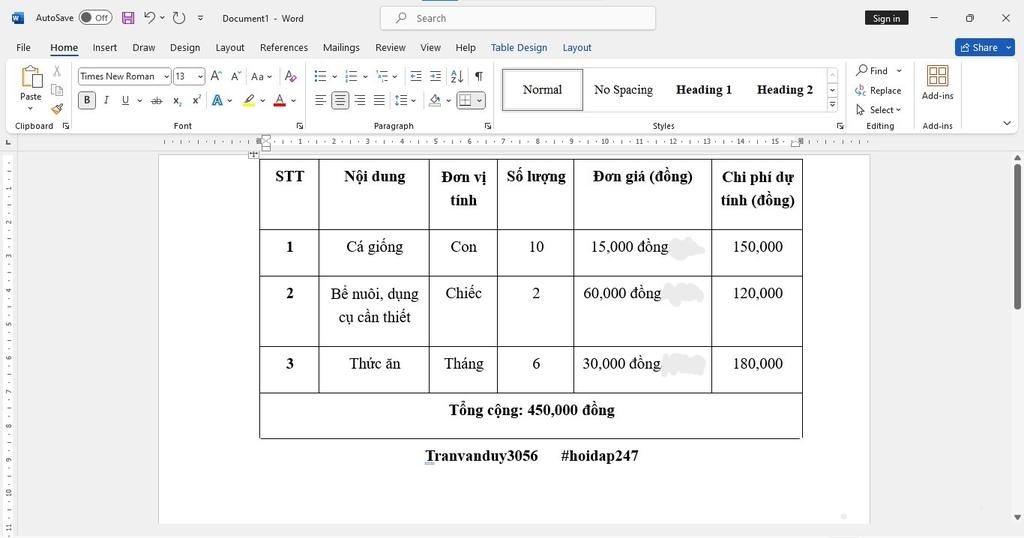Image resolution: width=1024 pixels, height=538 pixels.
Task: Click the Sign in button
Action: 886,18
